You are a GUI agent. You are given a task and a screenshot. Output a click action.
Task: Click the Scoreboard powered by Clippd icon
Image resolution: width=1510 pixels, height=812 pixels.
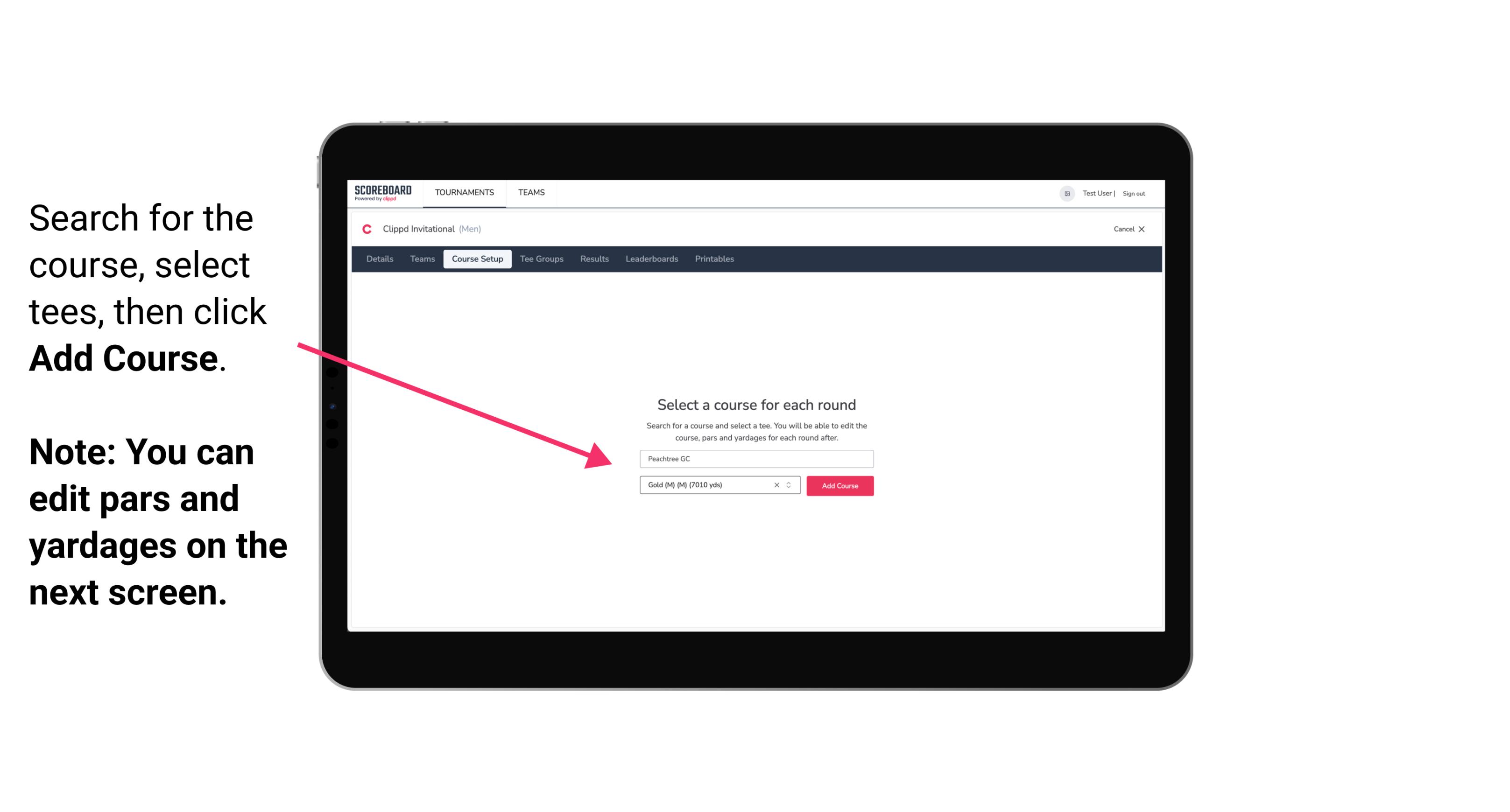(383, 193)
